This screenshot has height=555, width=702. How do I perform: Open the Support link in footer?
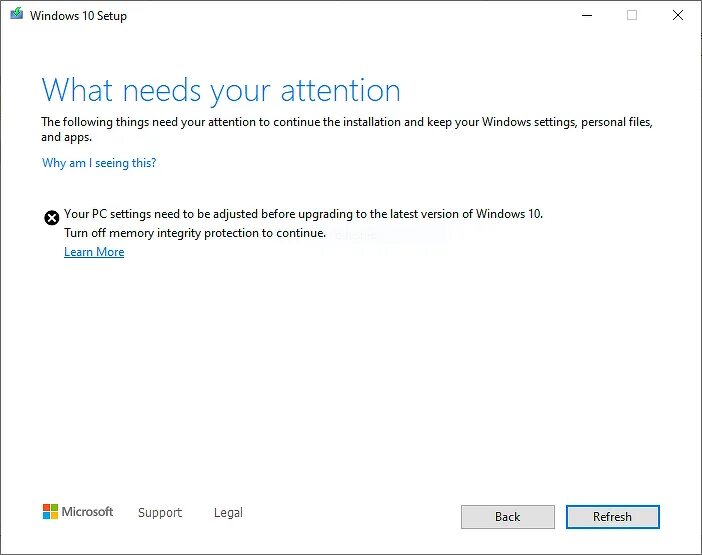click(160, 512)
